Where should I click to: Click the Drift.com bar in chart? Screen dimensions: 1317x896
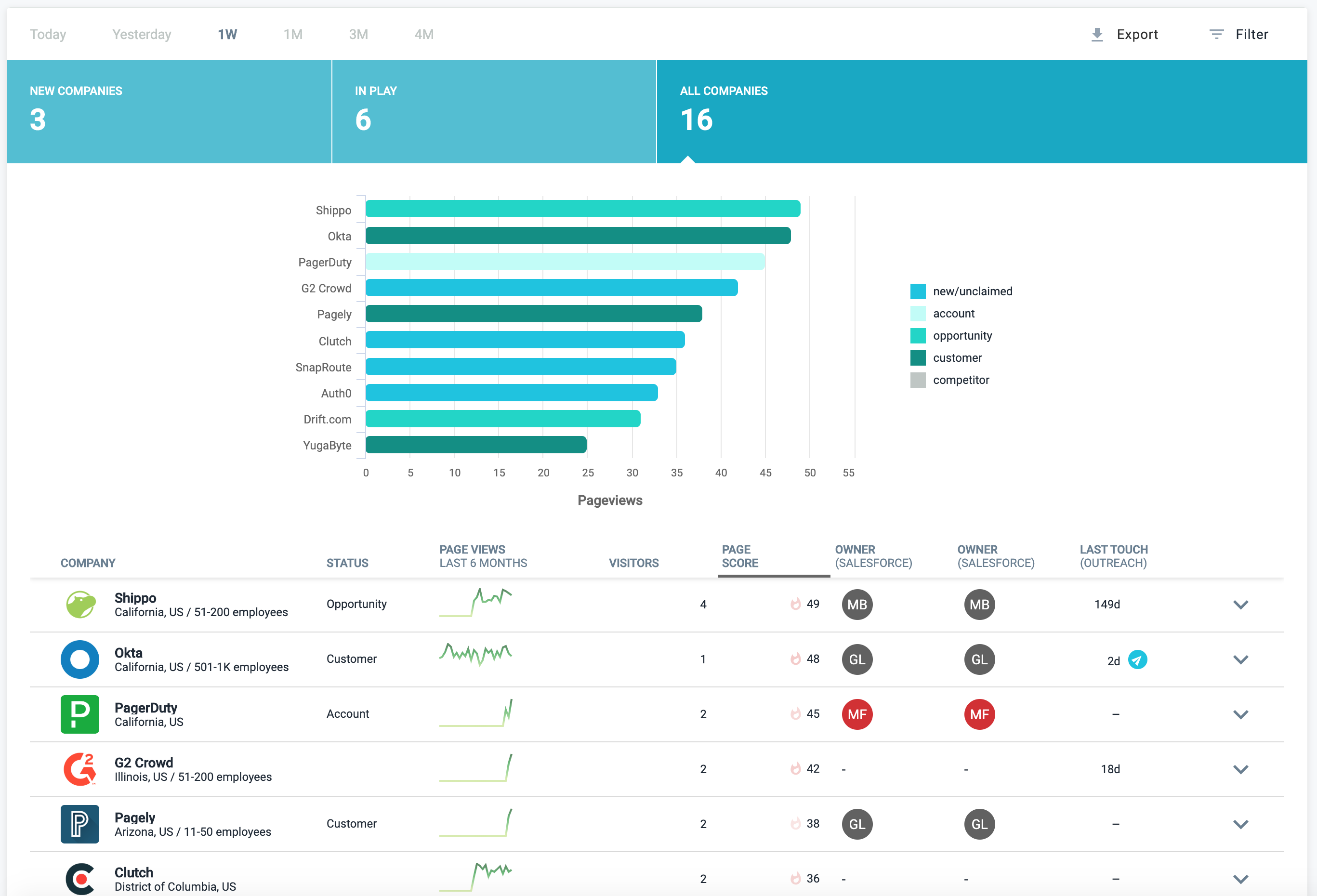[x=503, y=418]
